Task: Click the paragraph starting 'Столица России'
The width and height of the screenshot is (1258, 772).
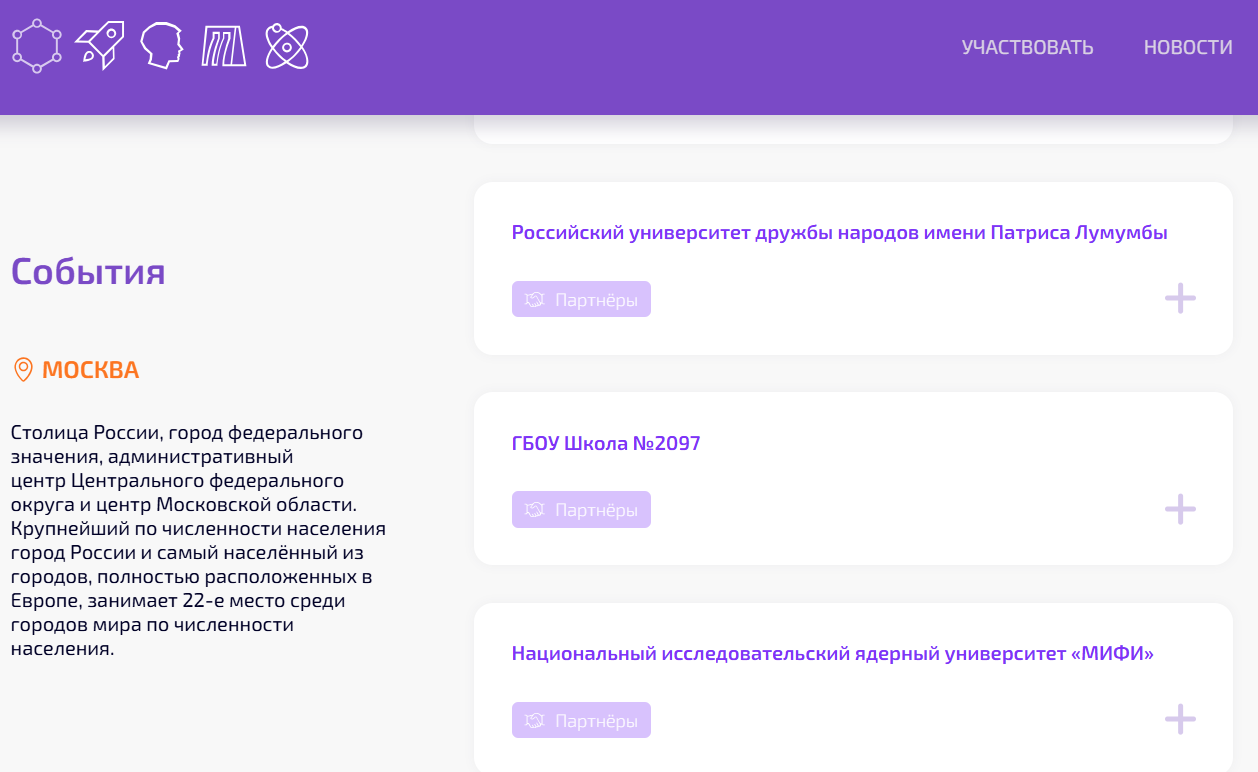Action: point(198,541)
